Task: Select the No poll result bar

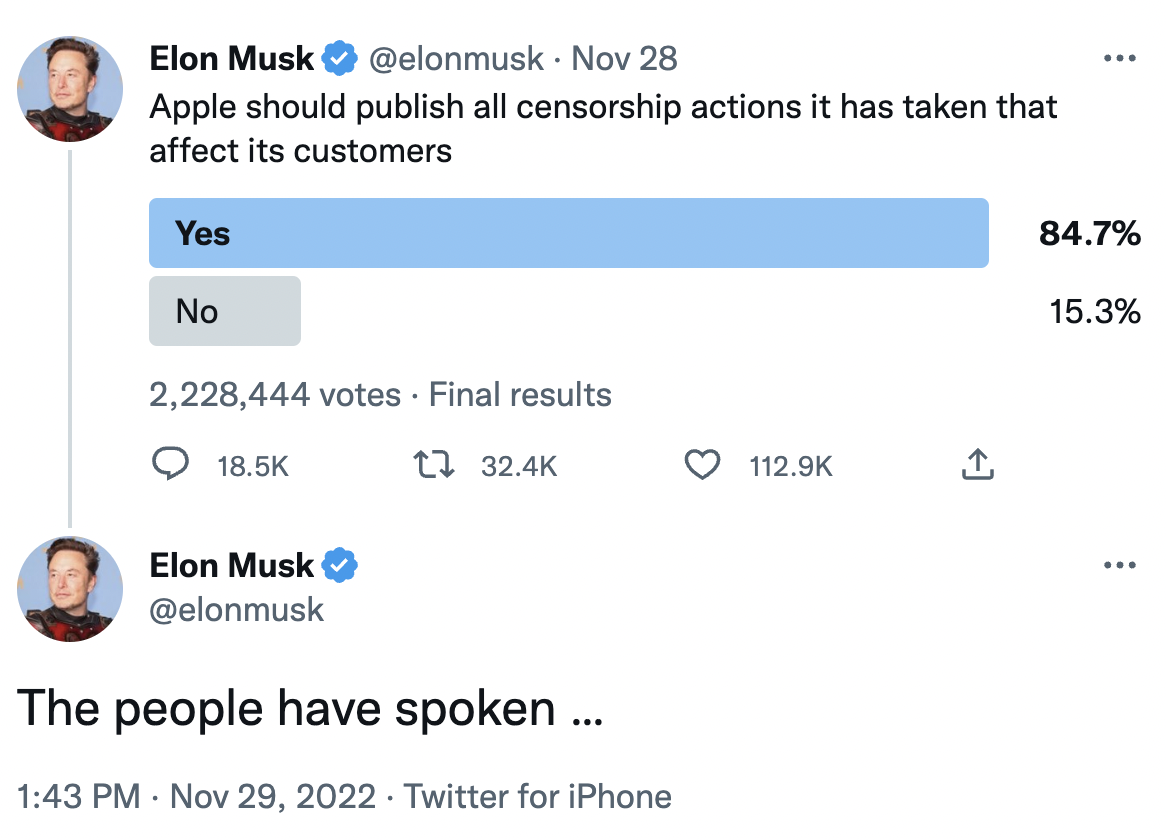Action: (x=225, y=311)
